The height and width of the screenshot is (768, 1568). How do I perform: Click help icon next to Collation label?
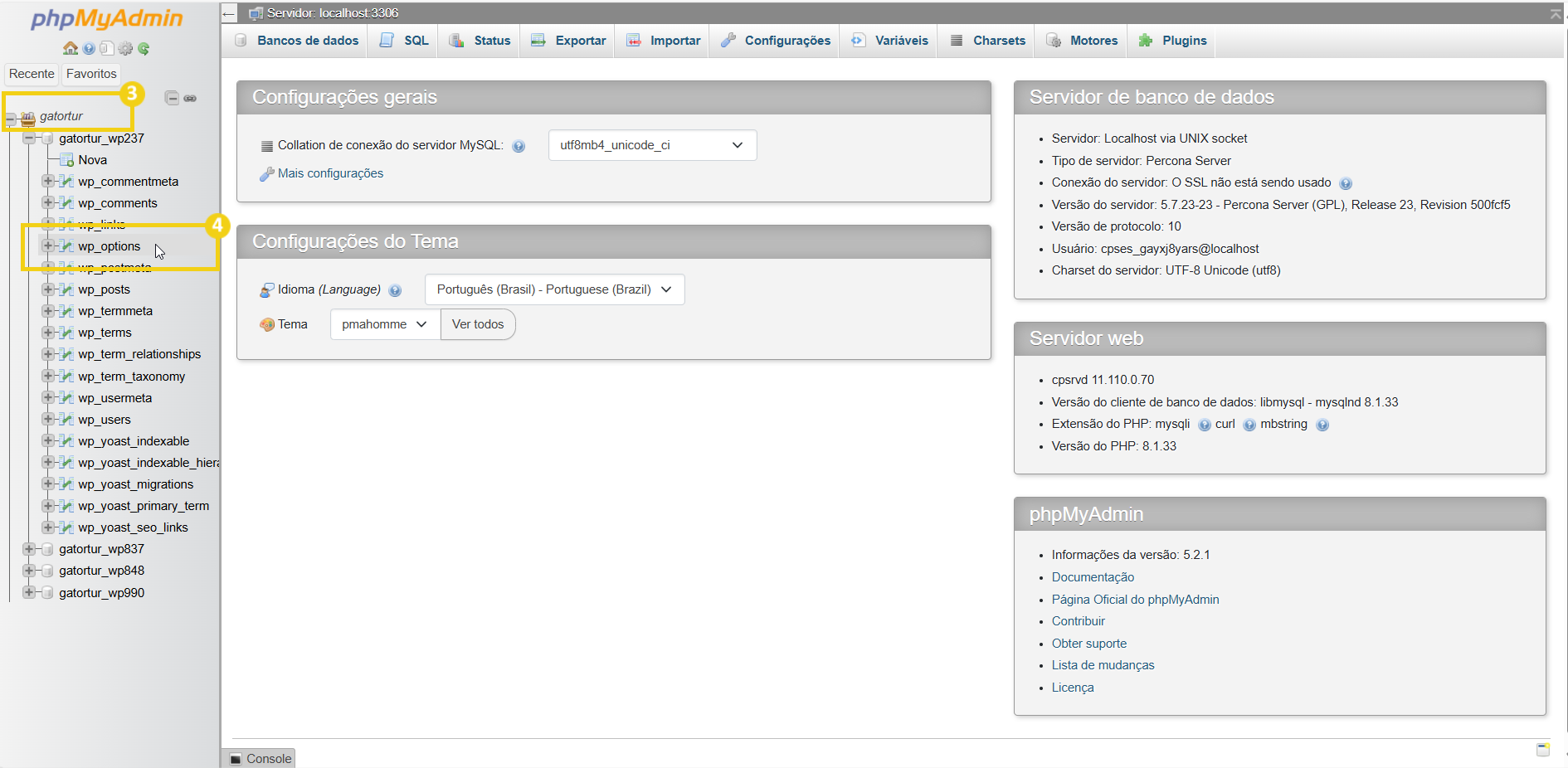pyautogui.click(x=519, y=146)
